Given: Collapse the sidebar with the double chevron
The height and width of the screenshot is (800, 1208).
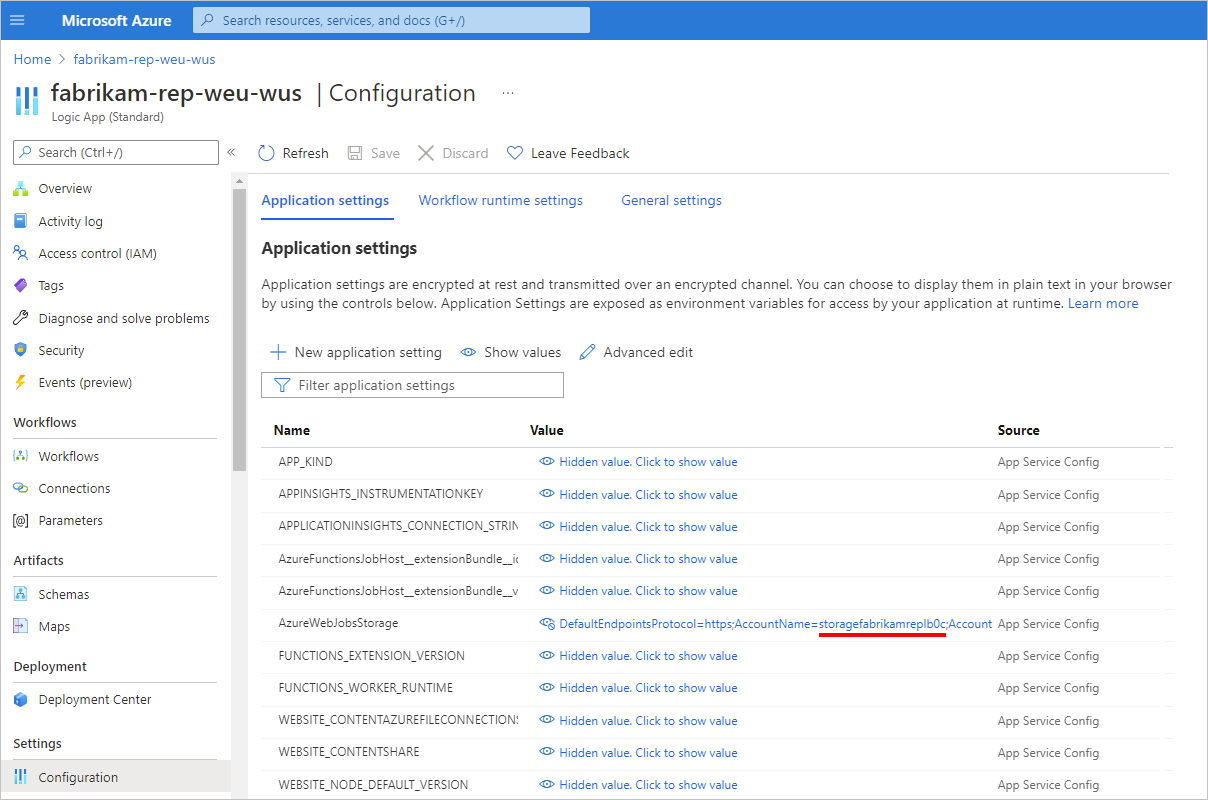Looking at the screenshot, I should pyautogui.click(x=231, y=153).
